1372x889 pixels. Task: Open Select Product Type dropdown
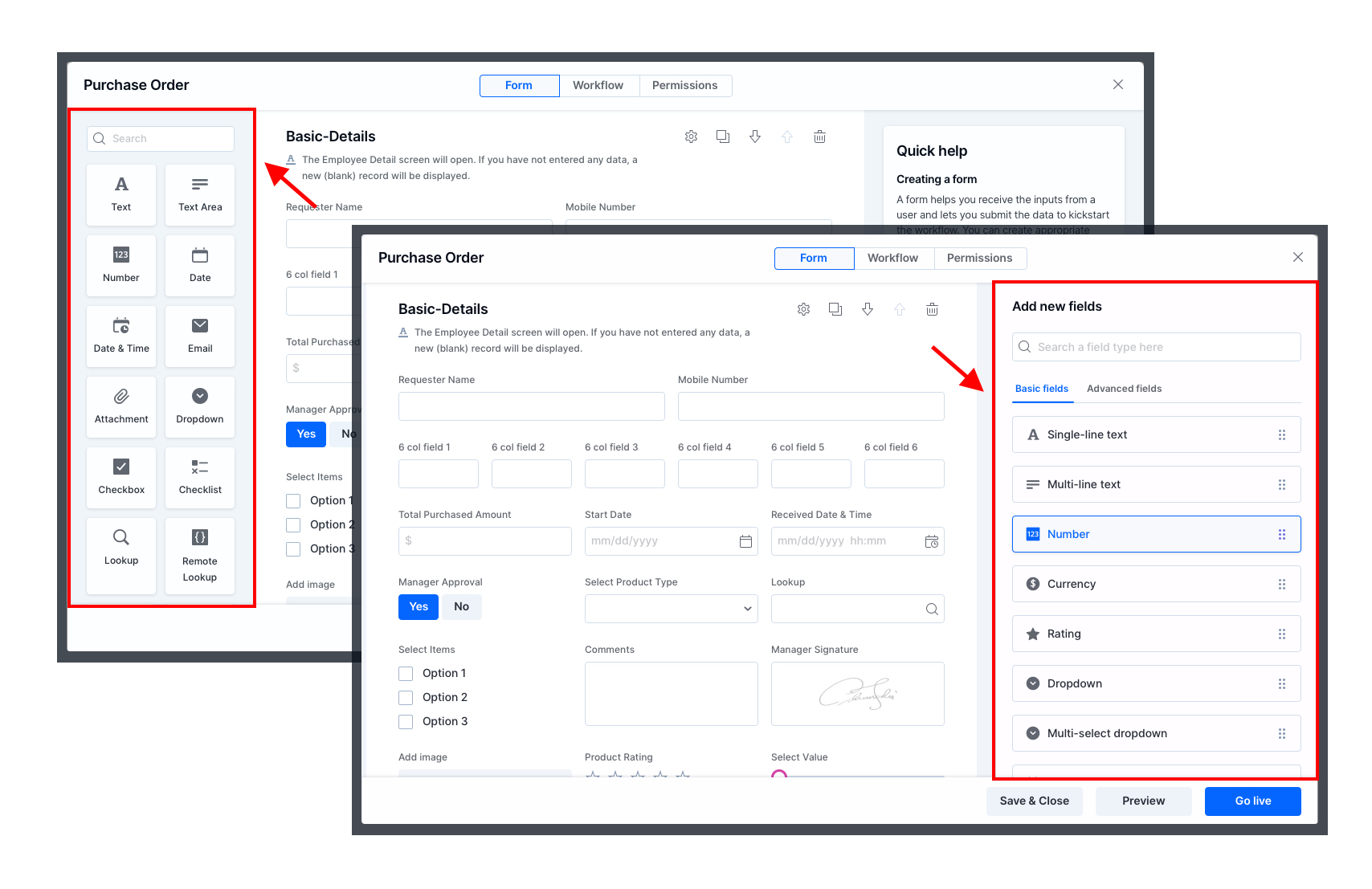point(672,609)
